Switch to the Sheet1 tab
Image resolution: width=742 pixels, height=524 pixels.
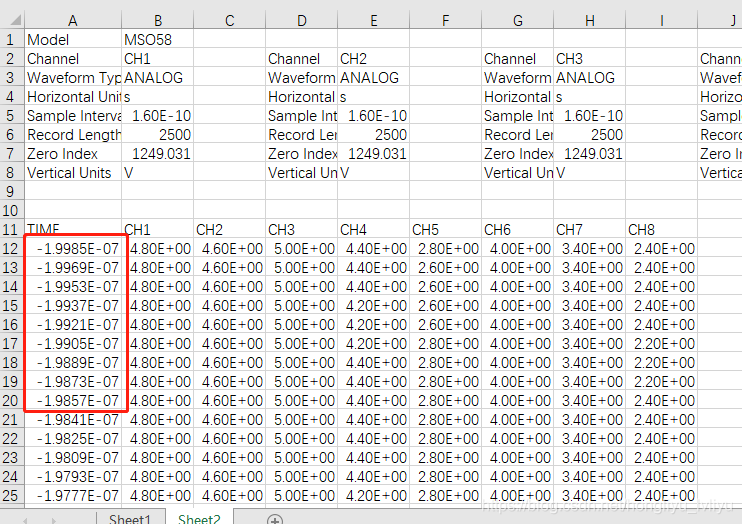tap(130, 519)
